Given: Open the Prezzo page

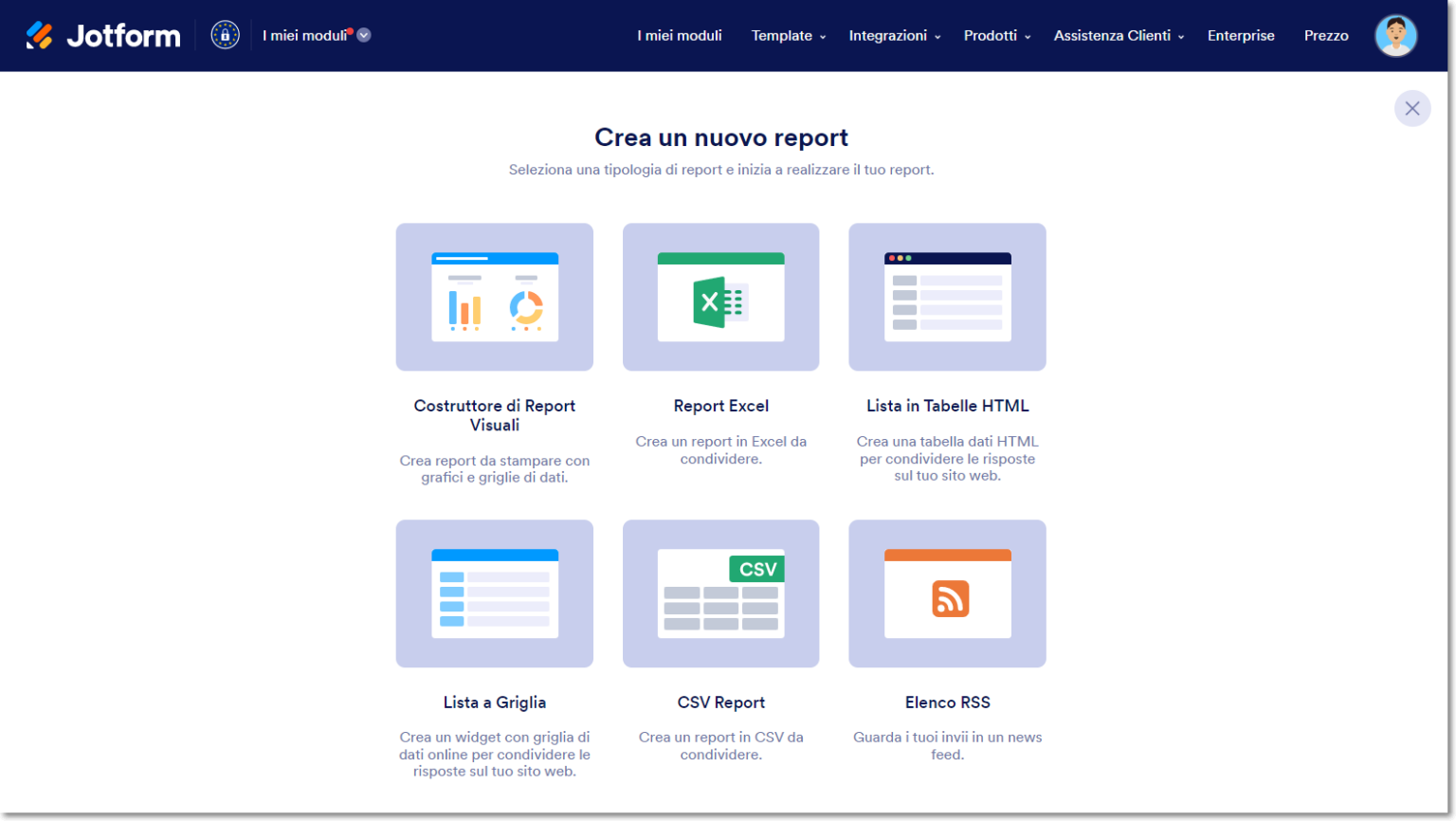Looking at the screenshot, I should point(1326,36).
